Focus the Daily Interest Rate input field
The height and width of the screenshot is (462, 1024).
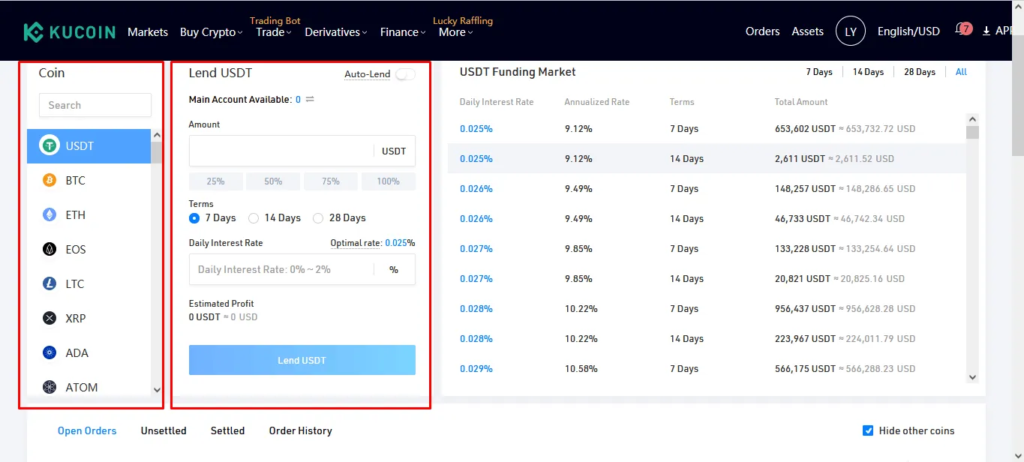point(302,269)
